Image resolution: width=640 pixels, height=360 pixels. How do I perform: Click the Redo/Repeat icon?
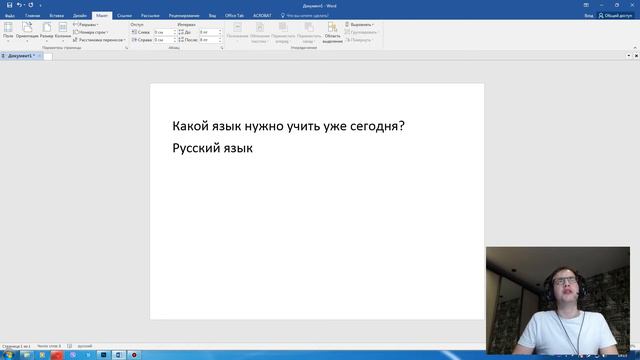(31, 5)
